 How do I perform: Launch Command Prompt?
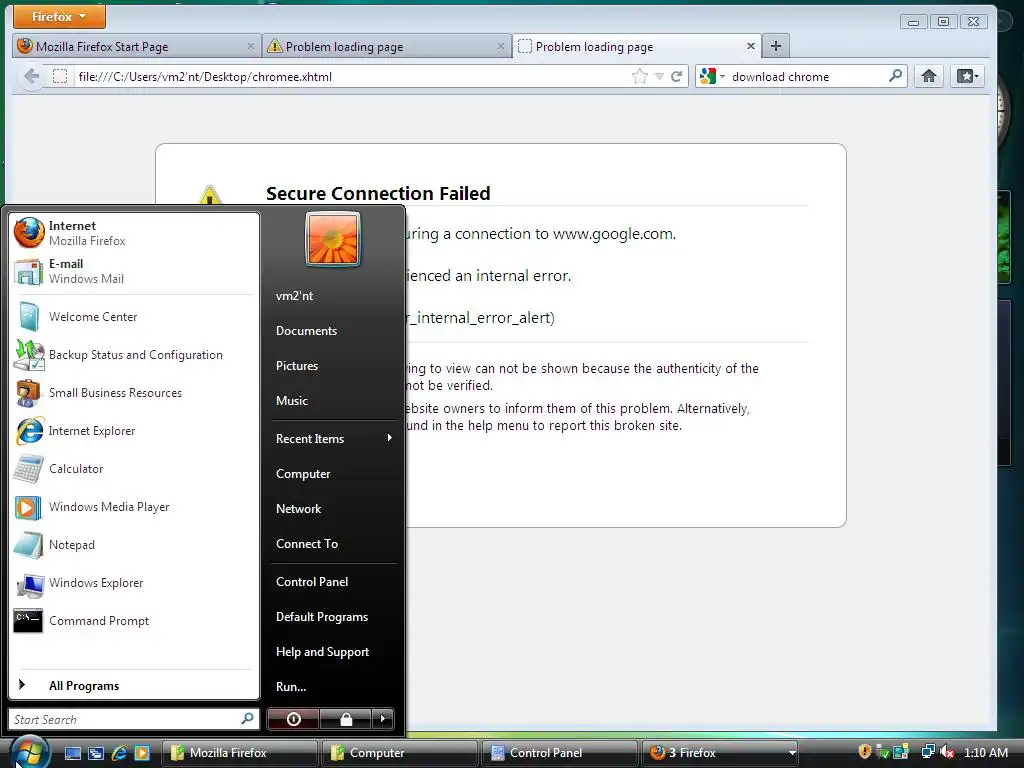[x=134, y=620]
